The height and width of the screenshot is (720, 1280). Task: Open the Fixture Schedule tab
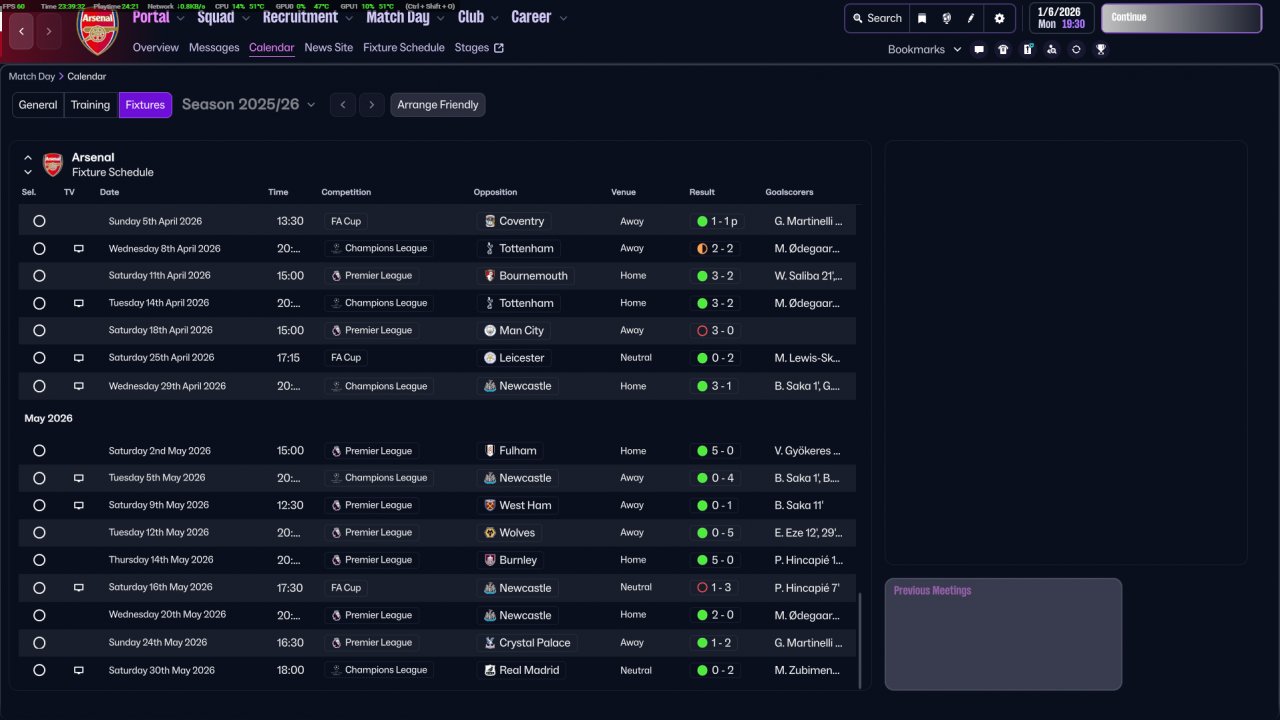[x=404, y=47]
